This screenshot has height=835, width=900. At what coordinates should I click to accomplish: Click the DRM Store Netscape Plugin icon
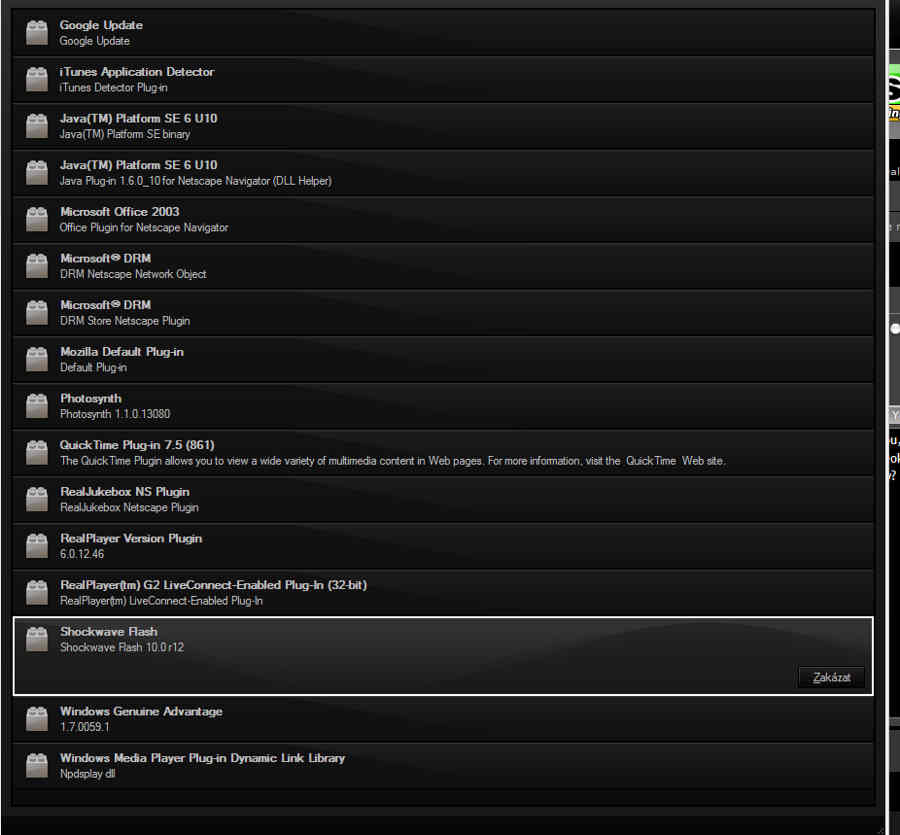(x=37, y=313)
